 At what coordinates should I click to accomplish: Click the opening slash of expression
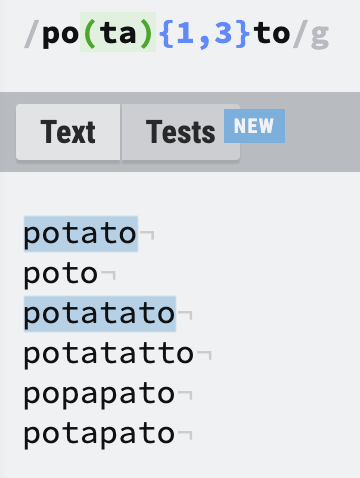click(32, 33)
